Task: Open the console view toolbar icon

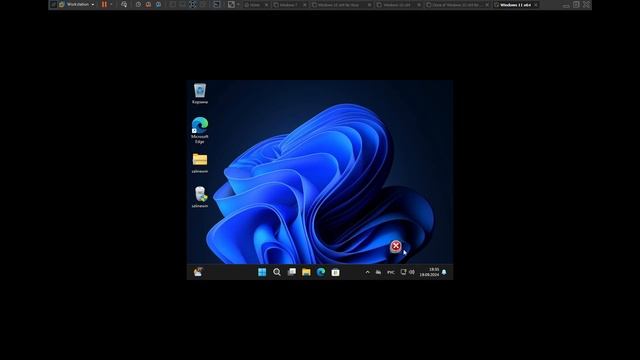Action: [x=216, y=4]
